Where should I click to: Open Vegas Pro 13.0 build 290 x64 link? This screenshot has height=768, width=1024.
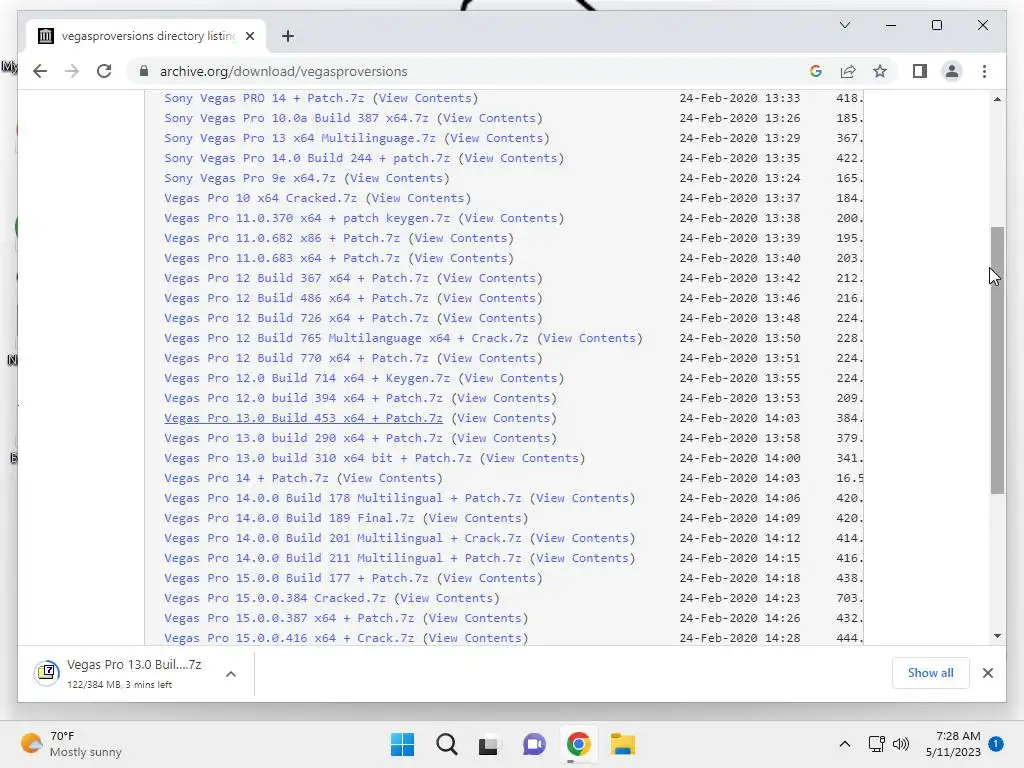pyautogui.click(x=303, y=438)
